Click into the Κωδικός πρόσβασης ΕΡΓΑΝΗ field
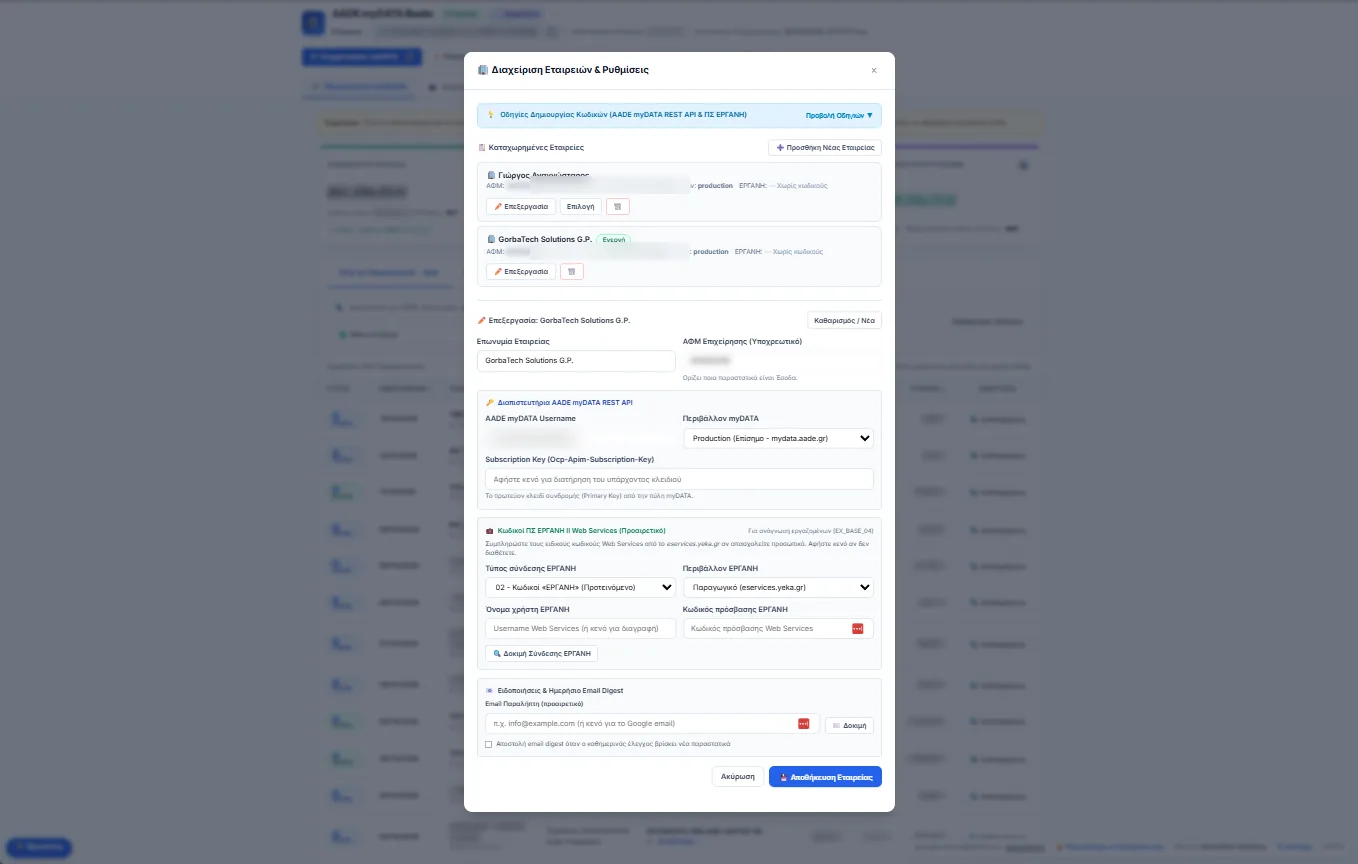Screen dimensions: 1358x864 (x=778, y=628)
